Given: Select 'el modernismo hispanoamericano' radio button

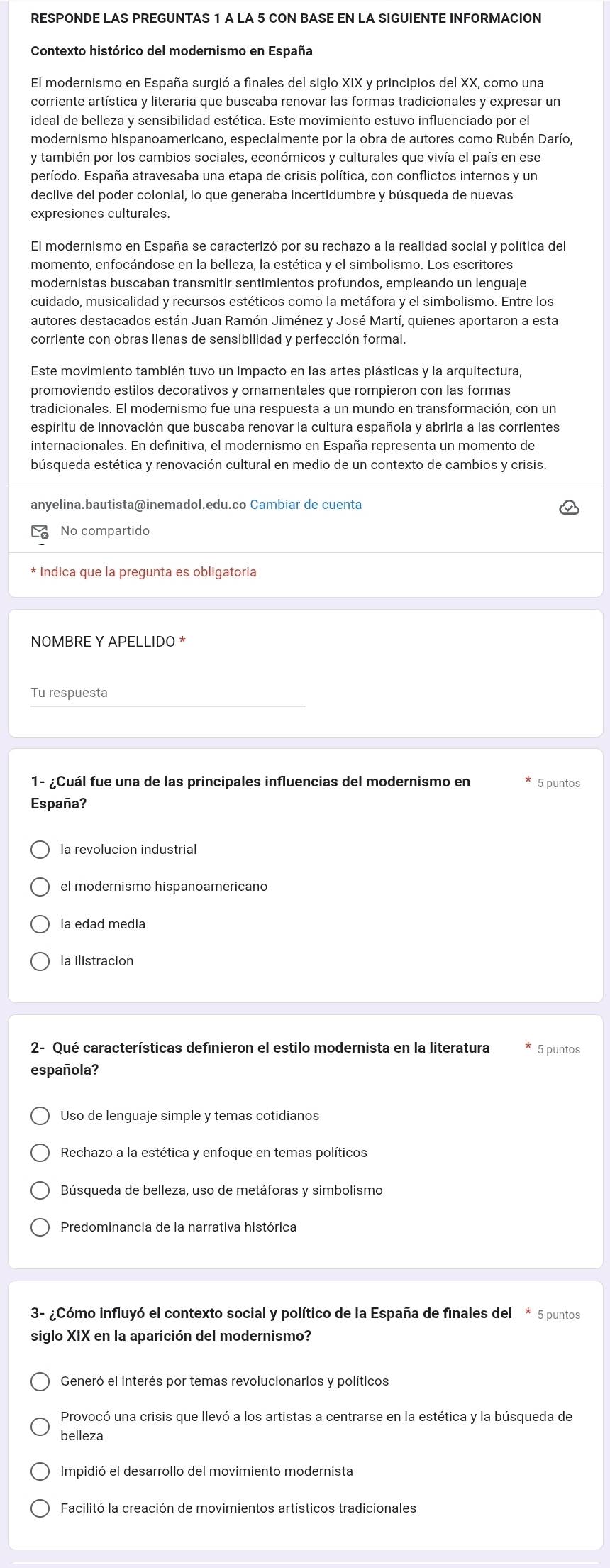Looking at the screenshot, I should coord(40,887).
